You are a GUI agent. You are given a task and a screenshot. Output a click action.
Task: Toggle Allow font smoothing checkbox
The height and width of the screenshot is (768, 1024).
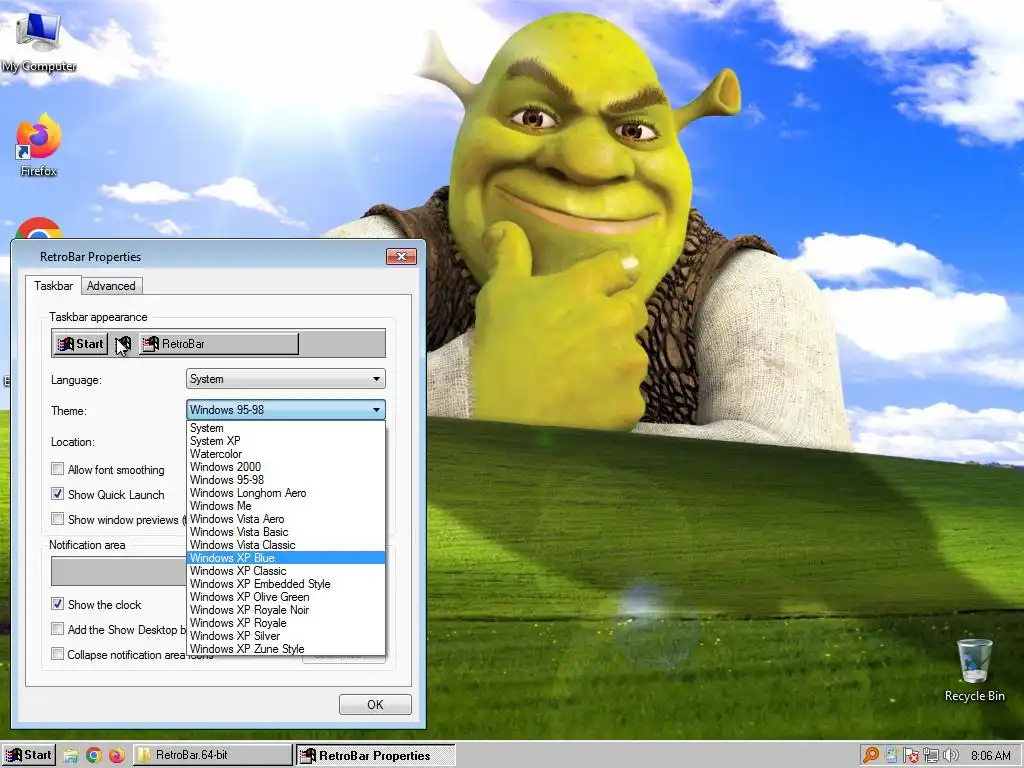click(57, 469)
